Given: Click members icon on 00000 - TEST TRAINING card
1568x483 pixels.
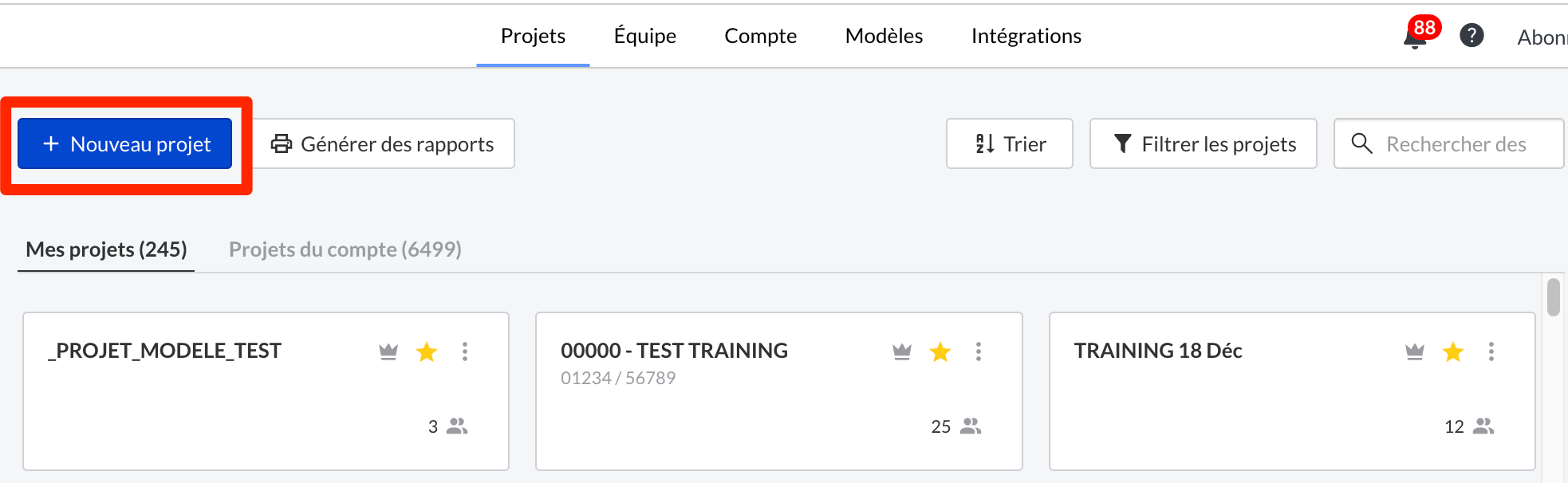Looking at the screenshot, I should [x=971, y=426].
